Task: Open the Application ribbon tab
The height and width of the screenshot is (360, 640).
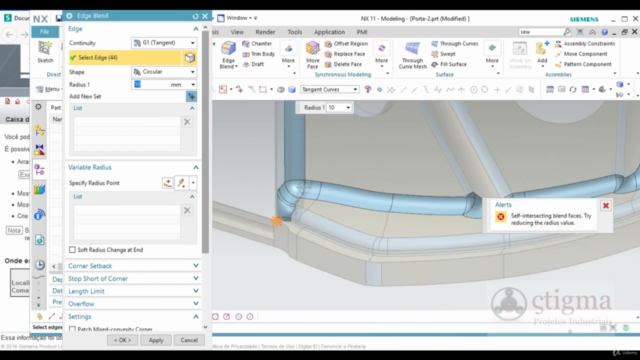Action: coord(329,32)
